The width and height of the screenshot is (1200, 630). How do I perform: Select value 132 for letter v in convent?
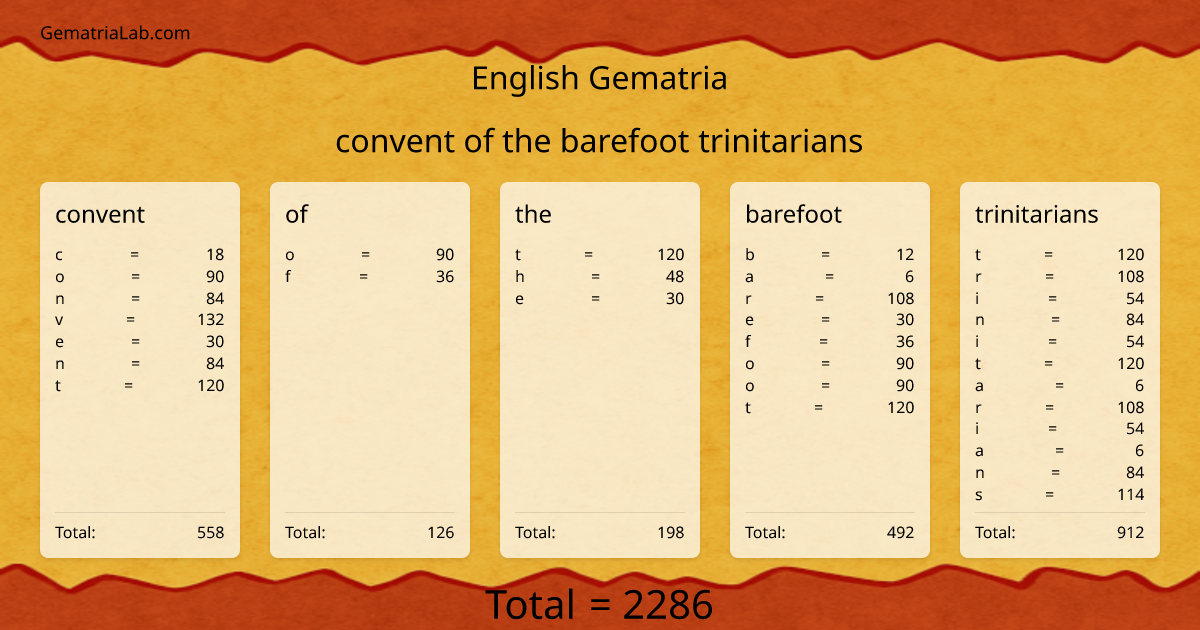click(x=211, y=320)
